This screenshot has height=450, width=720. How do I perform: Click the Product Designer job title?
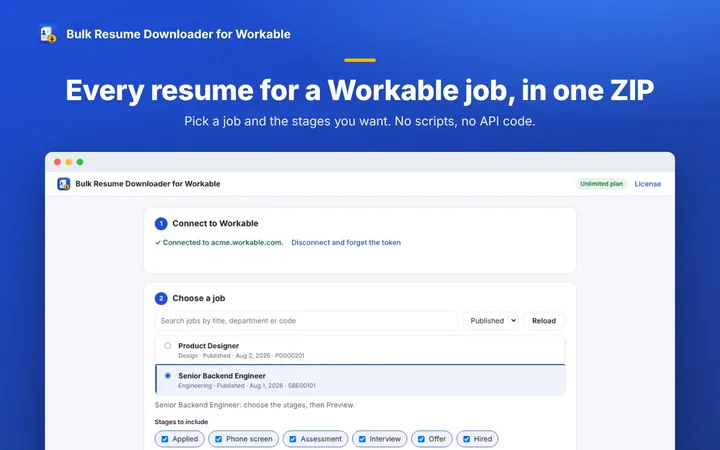(208, 346)
